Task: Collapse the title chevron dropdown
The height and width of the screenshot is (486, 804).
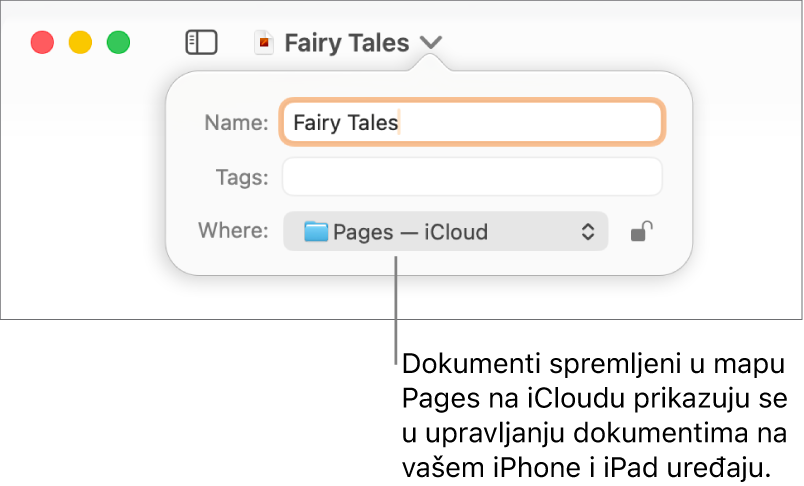Action: tap(431, 42)
